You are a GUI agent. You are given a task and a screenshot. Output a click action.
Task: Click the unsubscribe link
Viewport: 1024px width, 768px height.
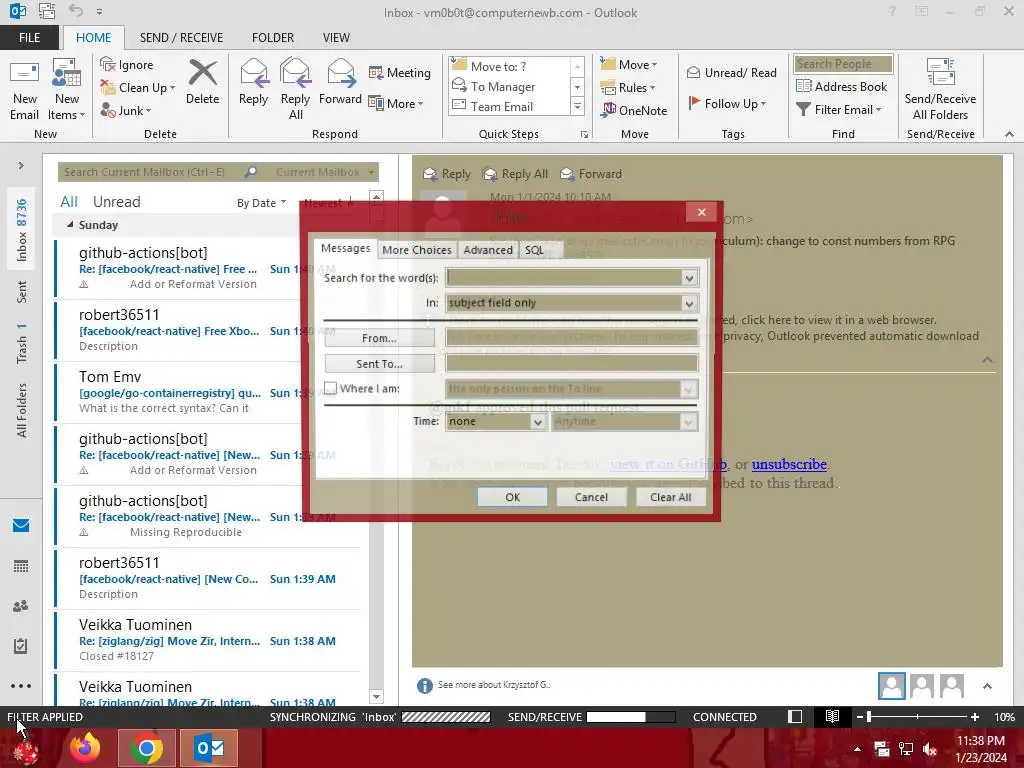click(x=789, y=464)
